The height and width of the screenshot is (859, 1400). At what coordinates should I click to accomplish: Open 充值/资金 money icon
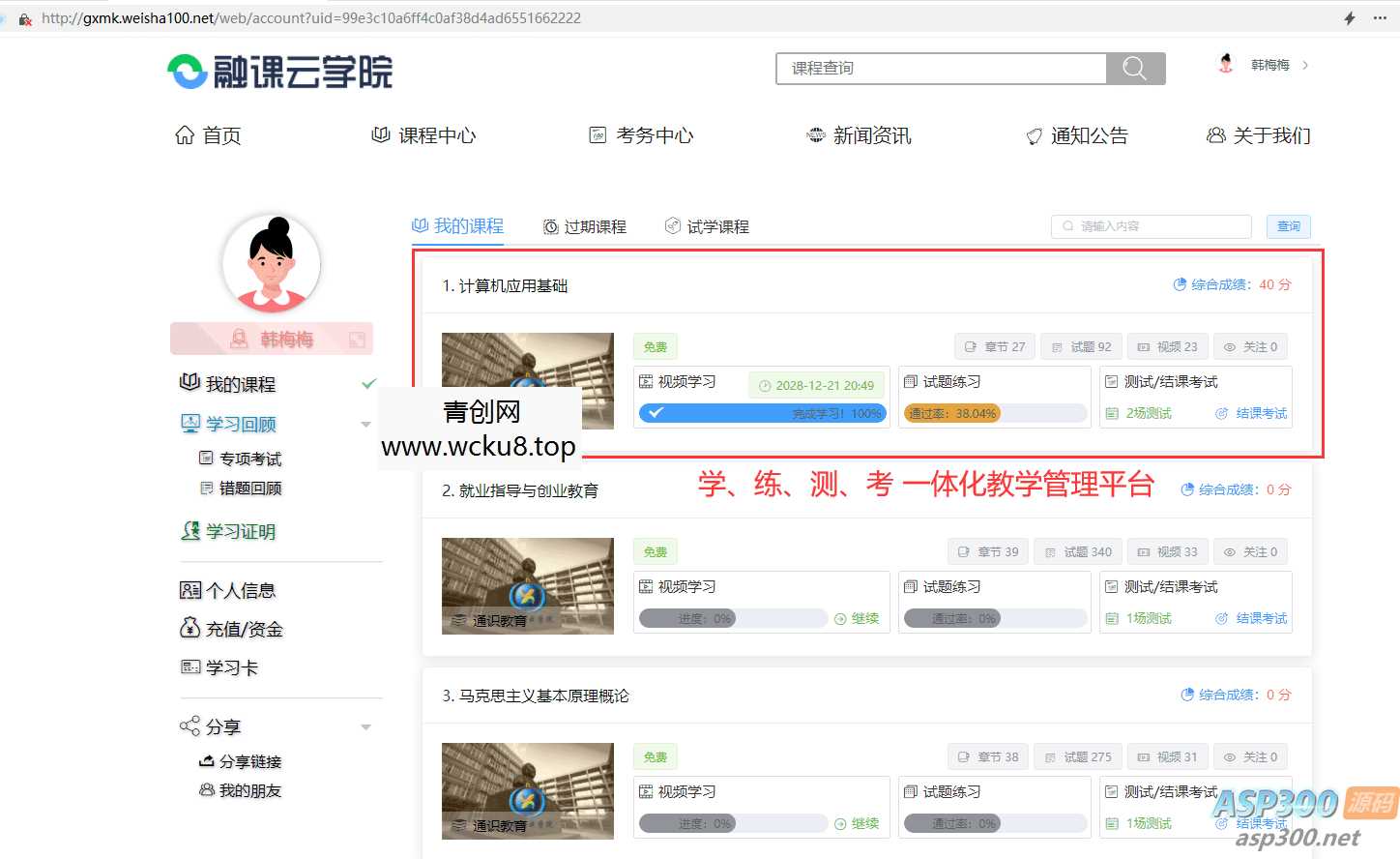(x=192, y=628)
